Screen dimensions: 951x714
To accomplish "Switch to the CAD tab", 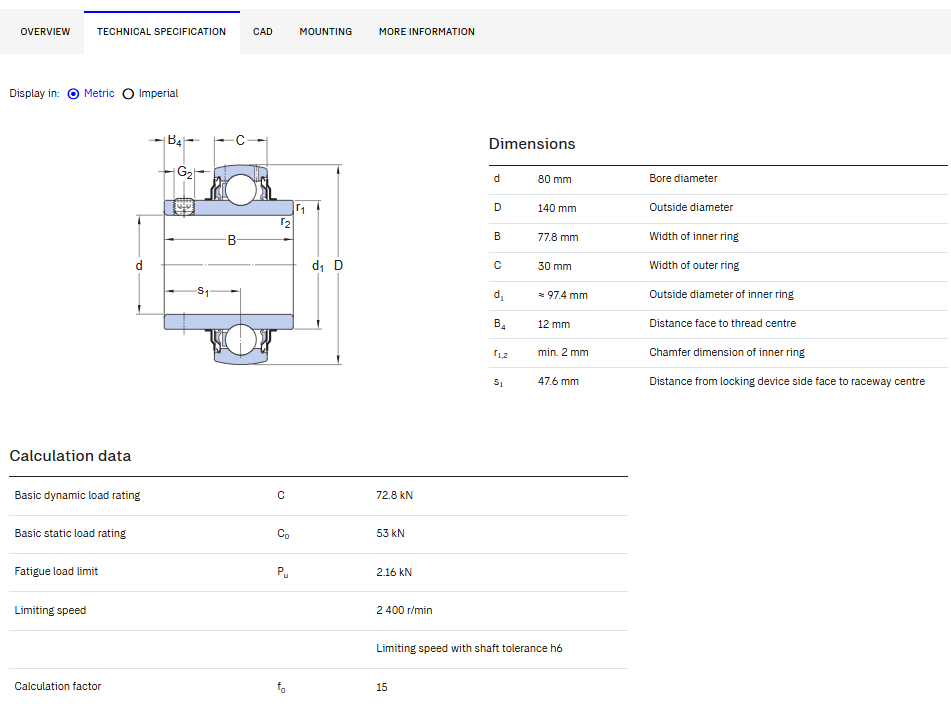I will [x=263, y=32].
